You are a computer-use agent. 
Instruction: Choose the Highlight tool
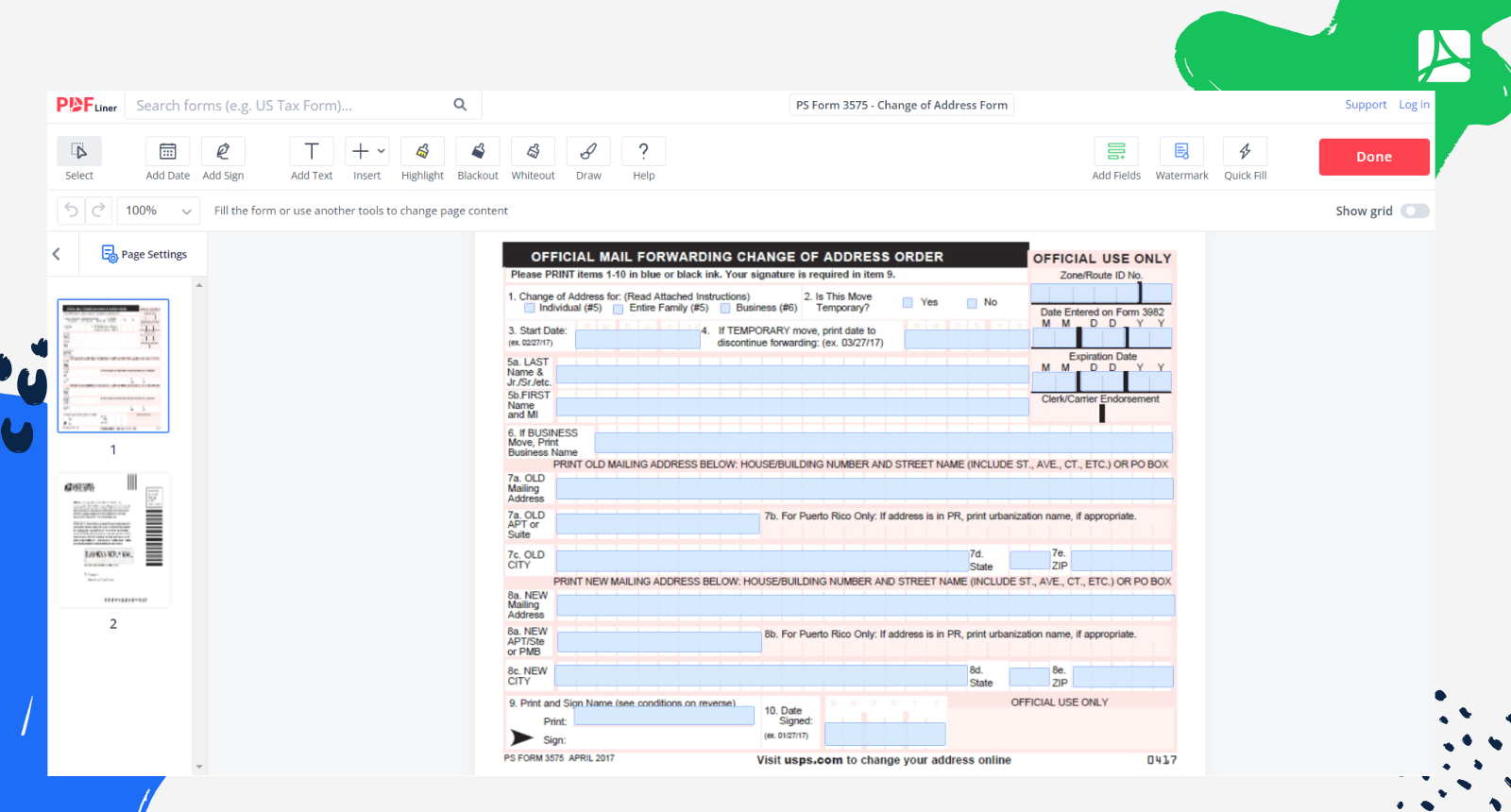click(422, 152)
